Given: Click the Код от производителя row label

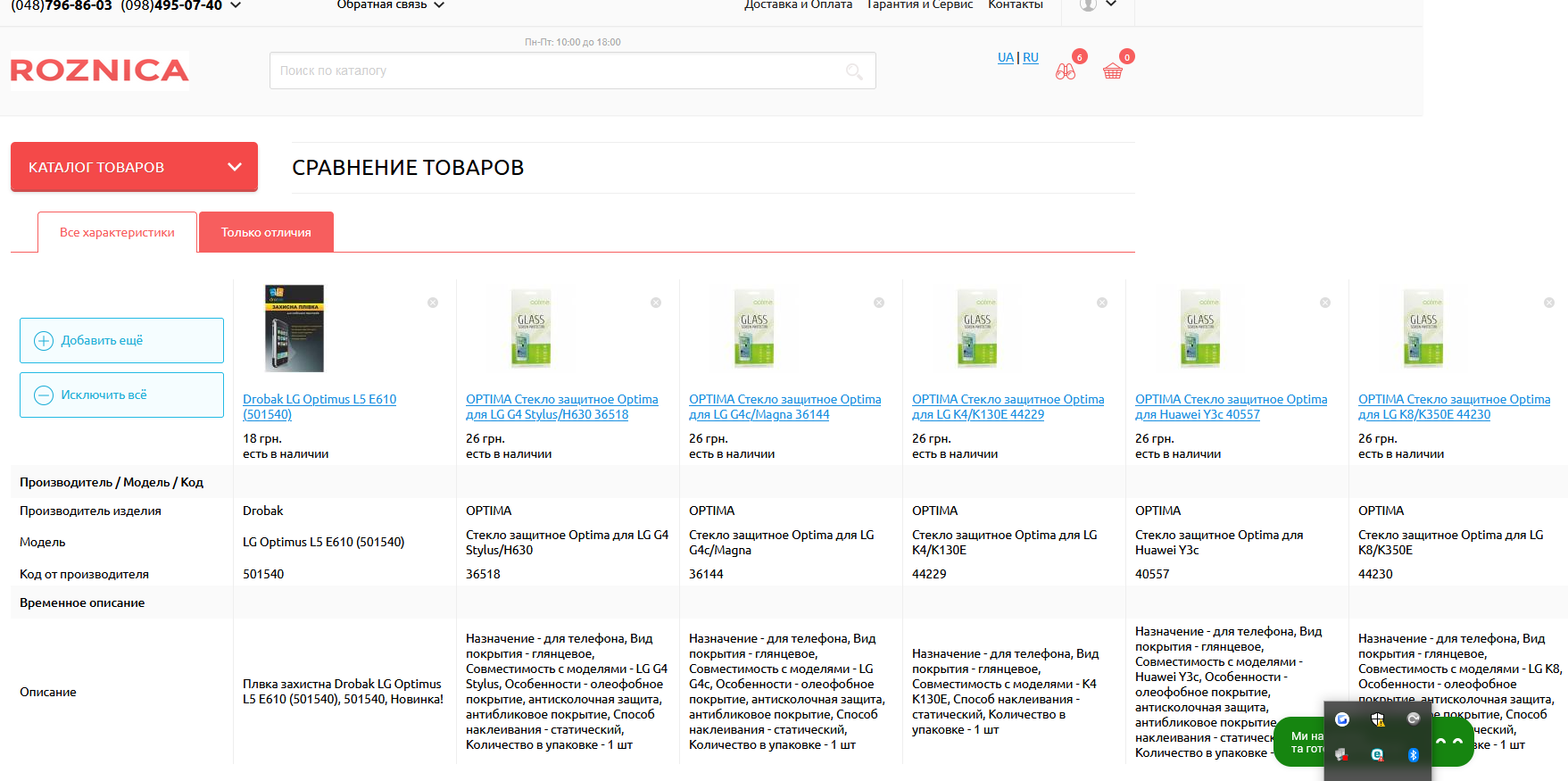Looking at the screenshot, I should (84, 574).
